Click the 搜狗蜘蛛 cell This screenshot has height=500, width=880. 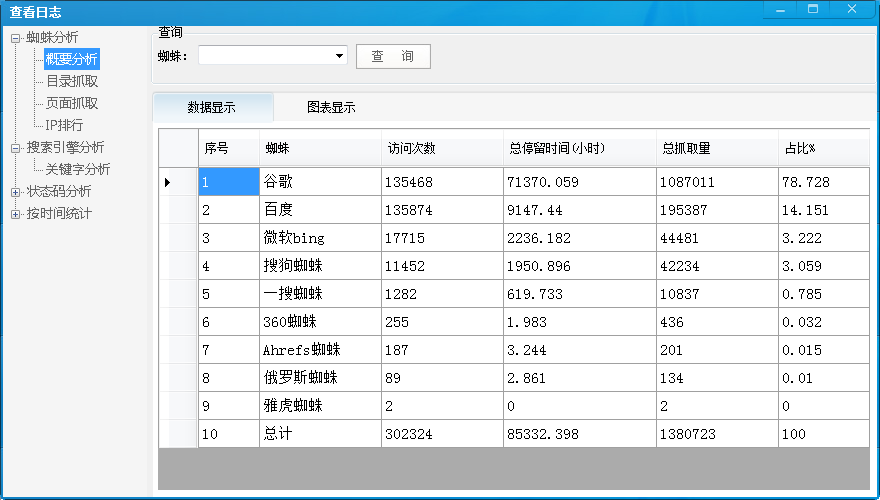coord(320,265)
